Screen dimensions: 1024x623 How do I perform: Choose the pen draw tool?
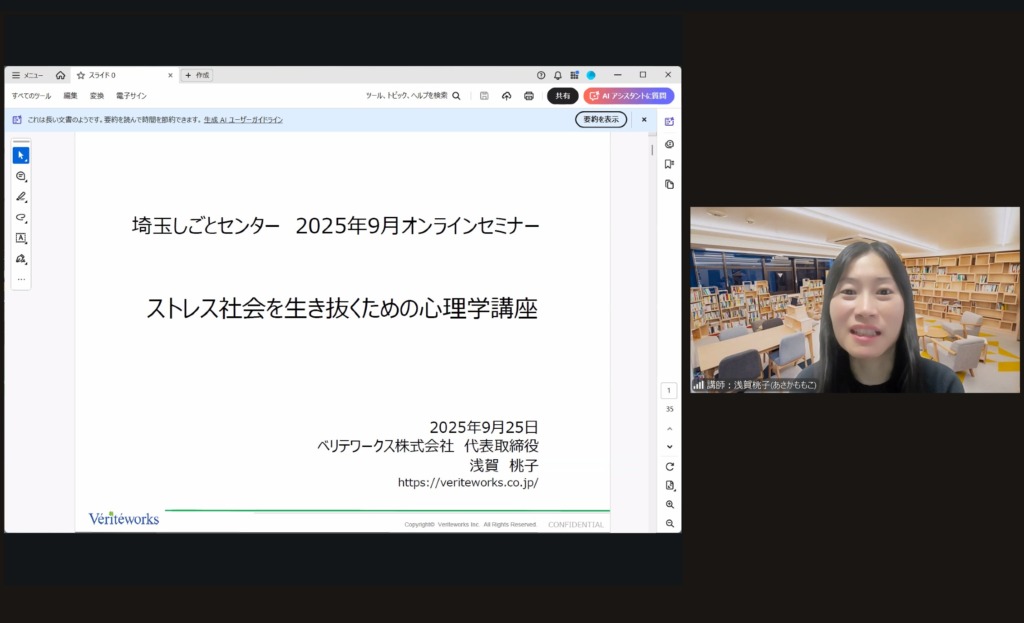pos(20,197)
